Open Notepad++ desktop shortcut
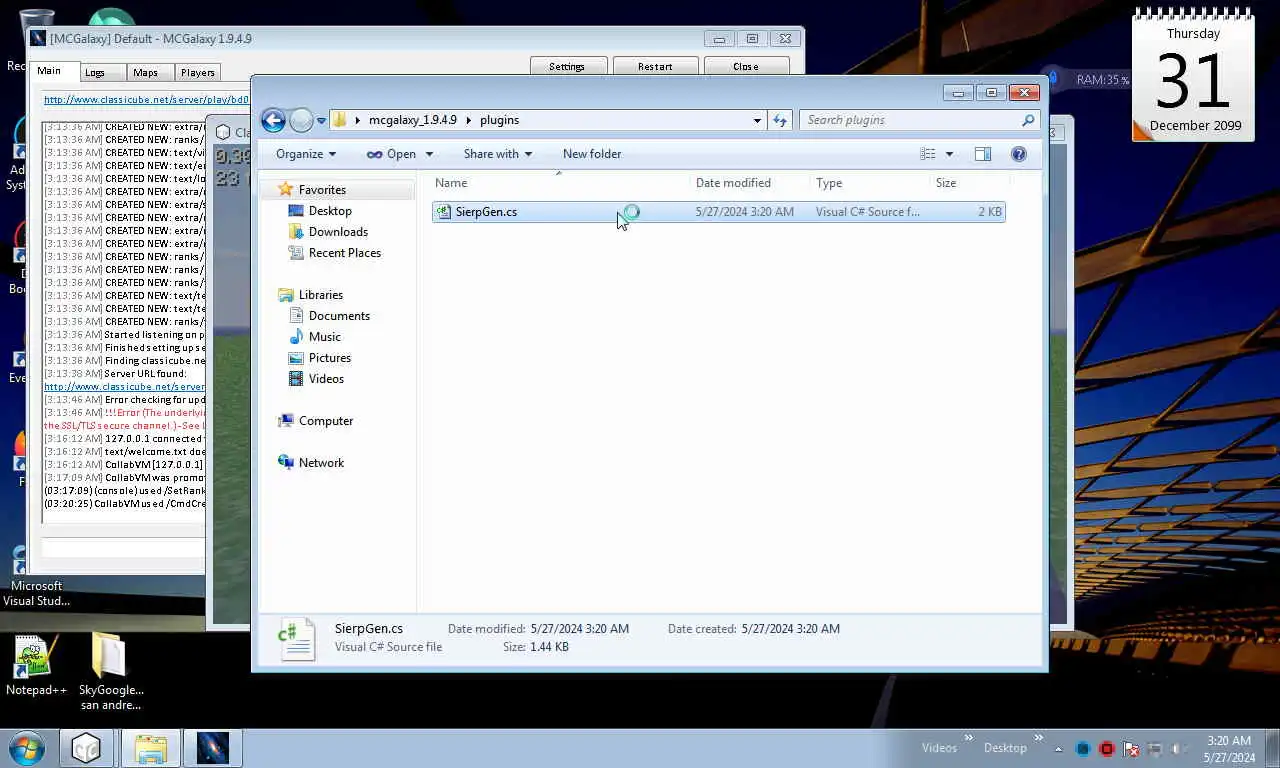Image resolution: width=1280 pixels, height=768 pixels. 36,665
